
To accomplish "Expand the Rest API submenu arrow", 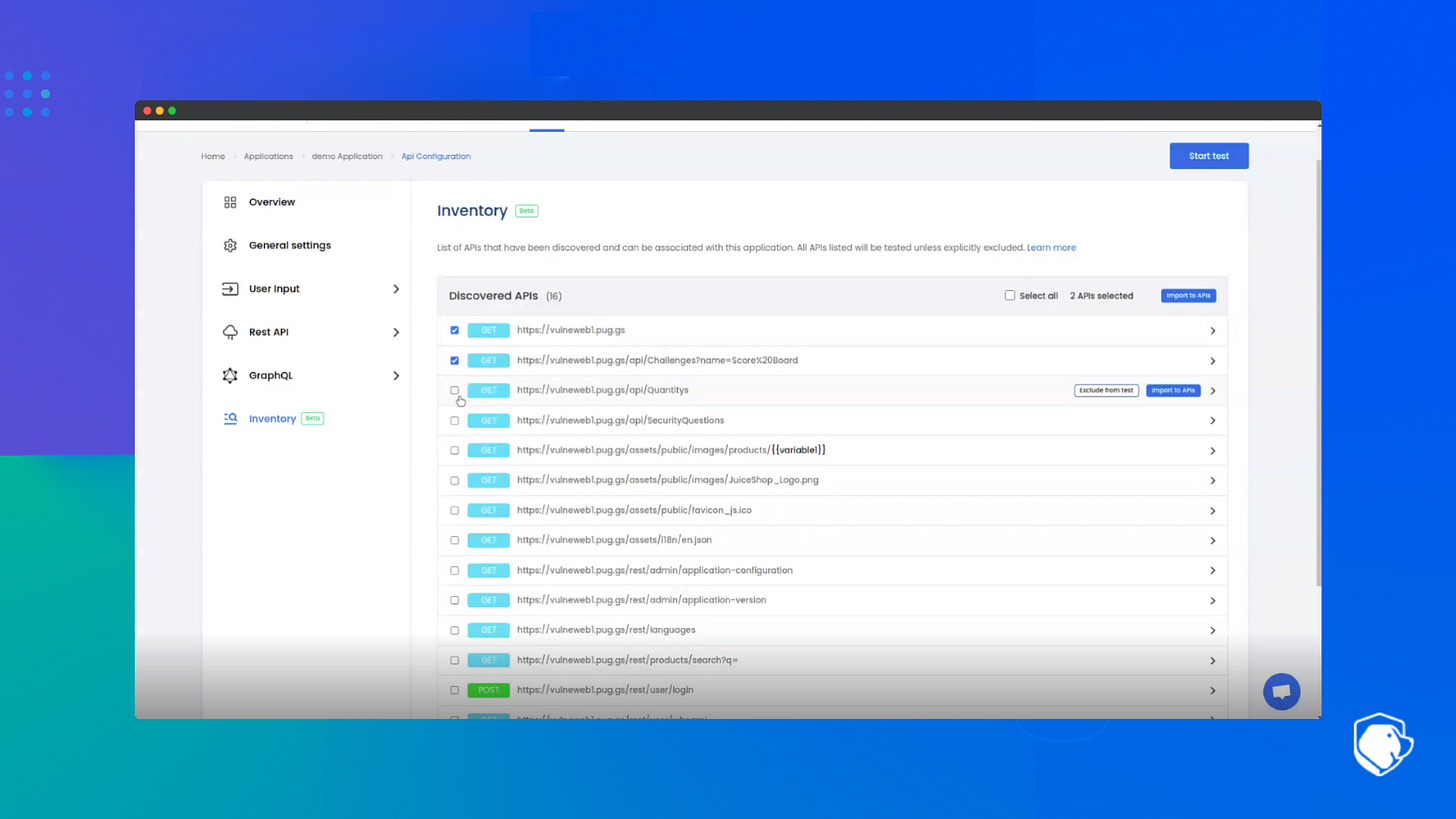I will click(396, 332).
